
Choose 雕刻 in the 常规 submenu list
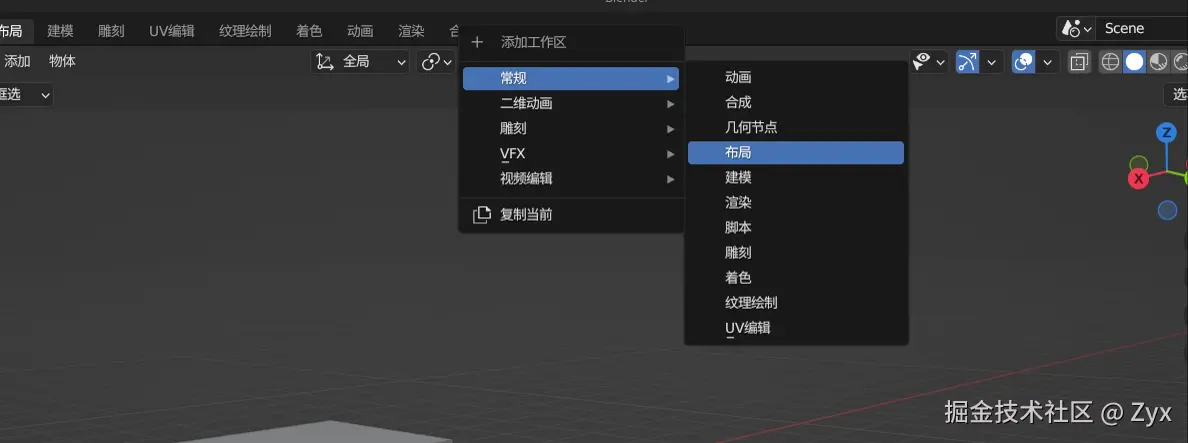[796, 252]
